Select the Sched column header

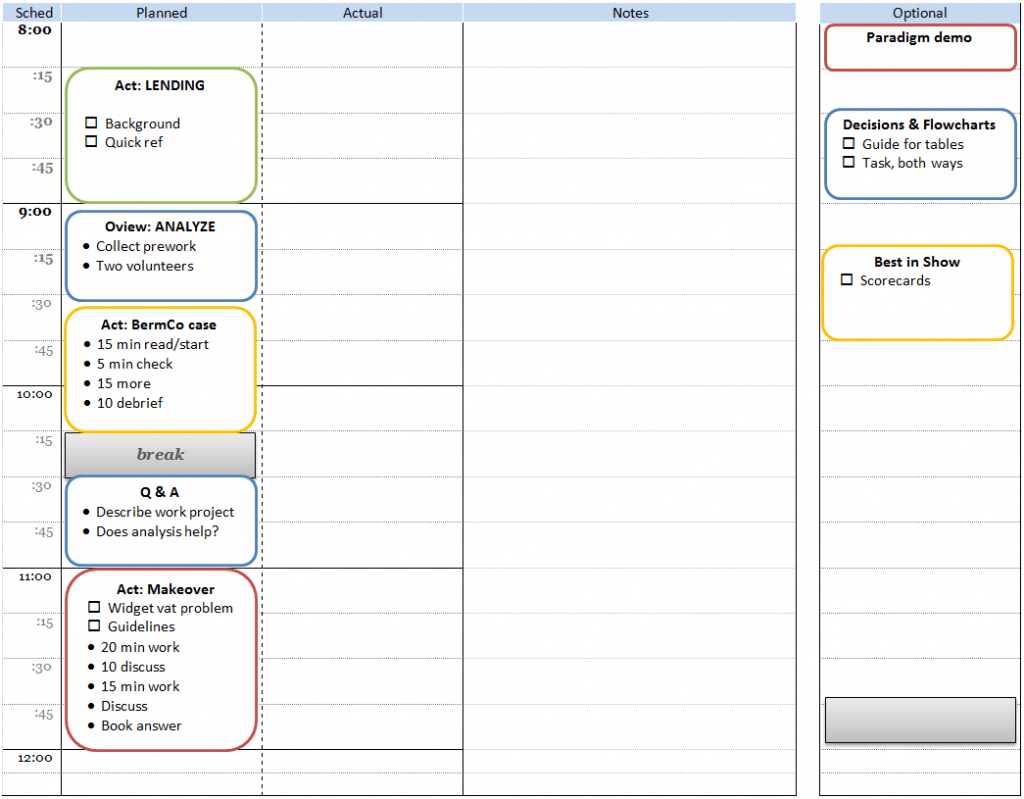click(34, 12)
